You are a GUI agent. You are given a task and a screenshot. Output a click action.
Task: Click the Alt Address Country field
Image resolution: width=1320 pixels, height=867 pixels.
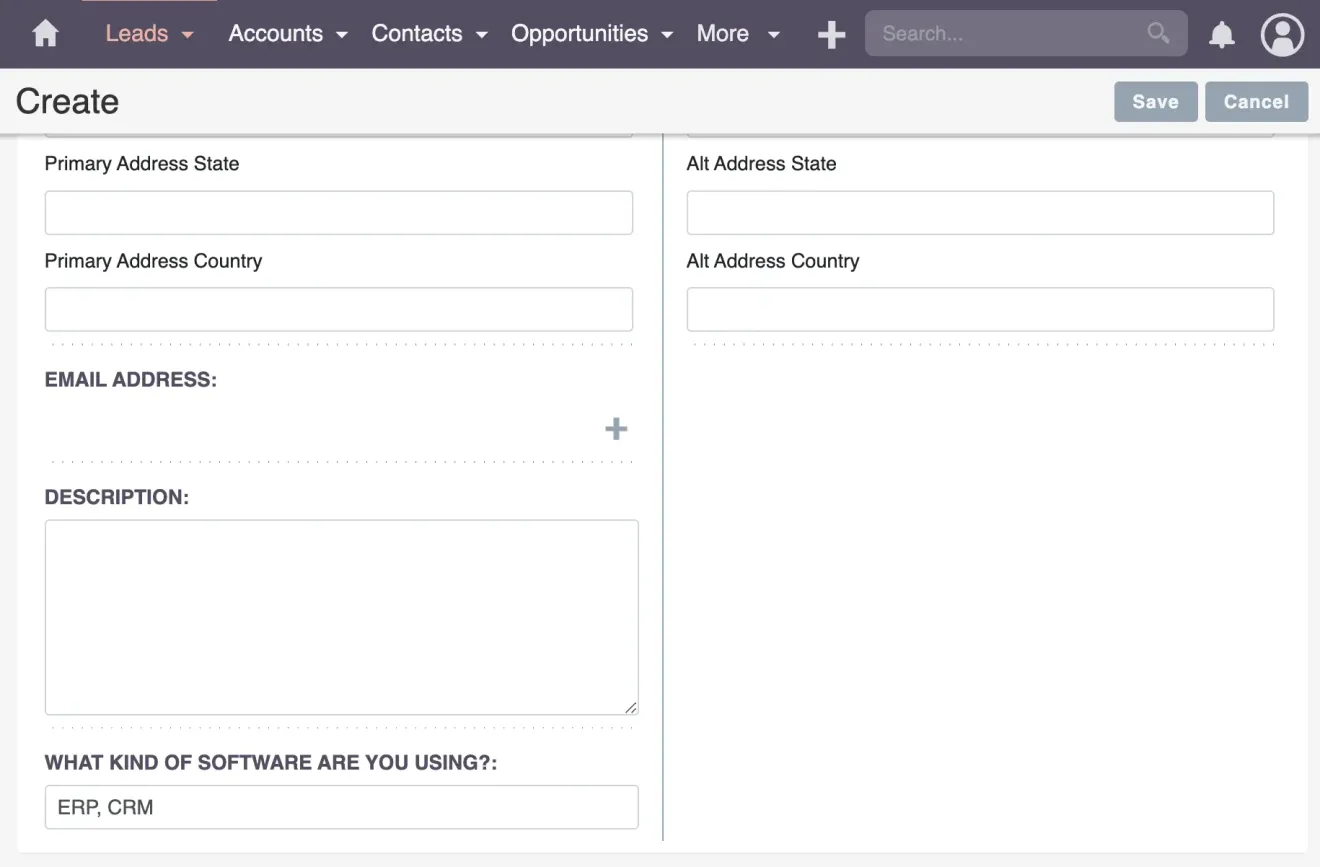tap(979, 309)
